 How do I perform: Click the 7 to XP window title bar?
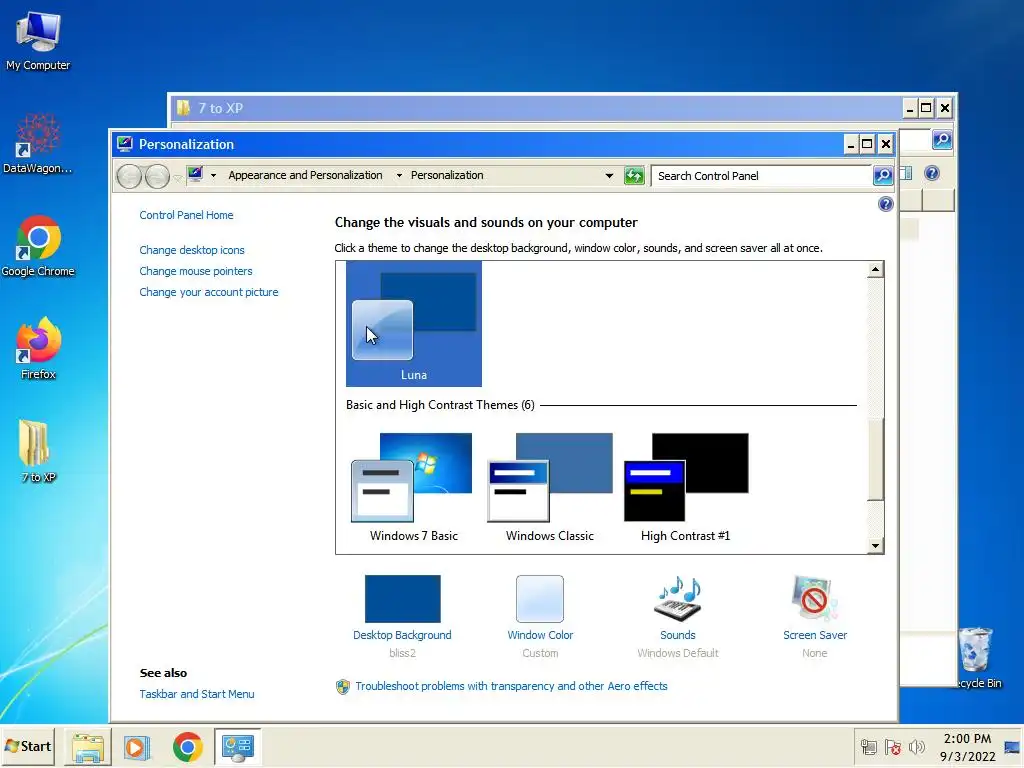[x=536, y=108]
